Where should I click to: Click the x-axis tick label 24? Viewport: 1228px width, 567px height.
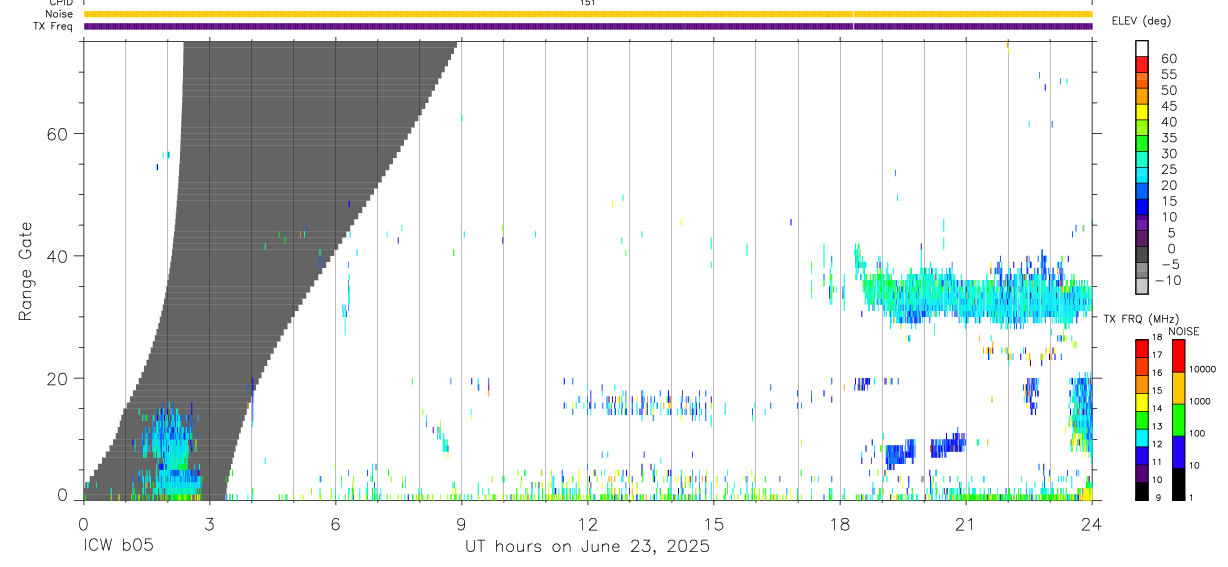click(x=1091, y=525)
